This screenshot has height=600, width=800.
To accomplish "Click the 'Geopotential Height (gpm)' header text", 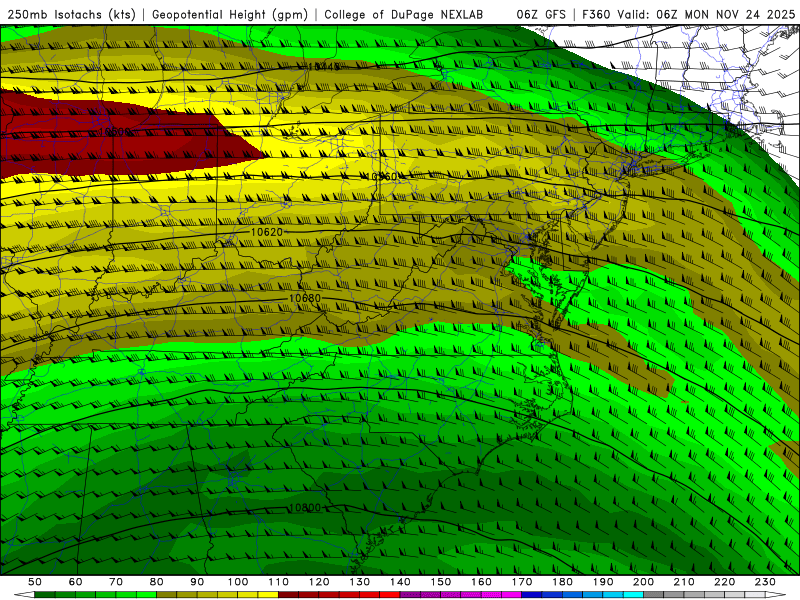I will click(x=230, y=15).
